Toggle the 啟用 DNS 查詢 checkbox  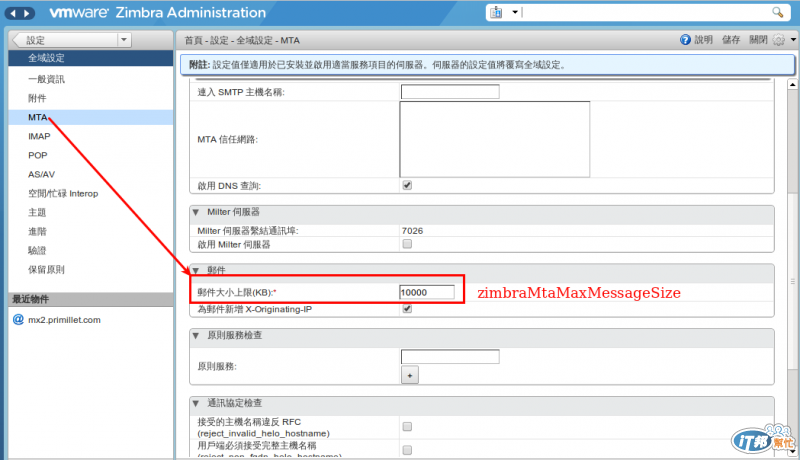pos(407,185)
